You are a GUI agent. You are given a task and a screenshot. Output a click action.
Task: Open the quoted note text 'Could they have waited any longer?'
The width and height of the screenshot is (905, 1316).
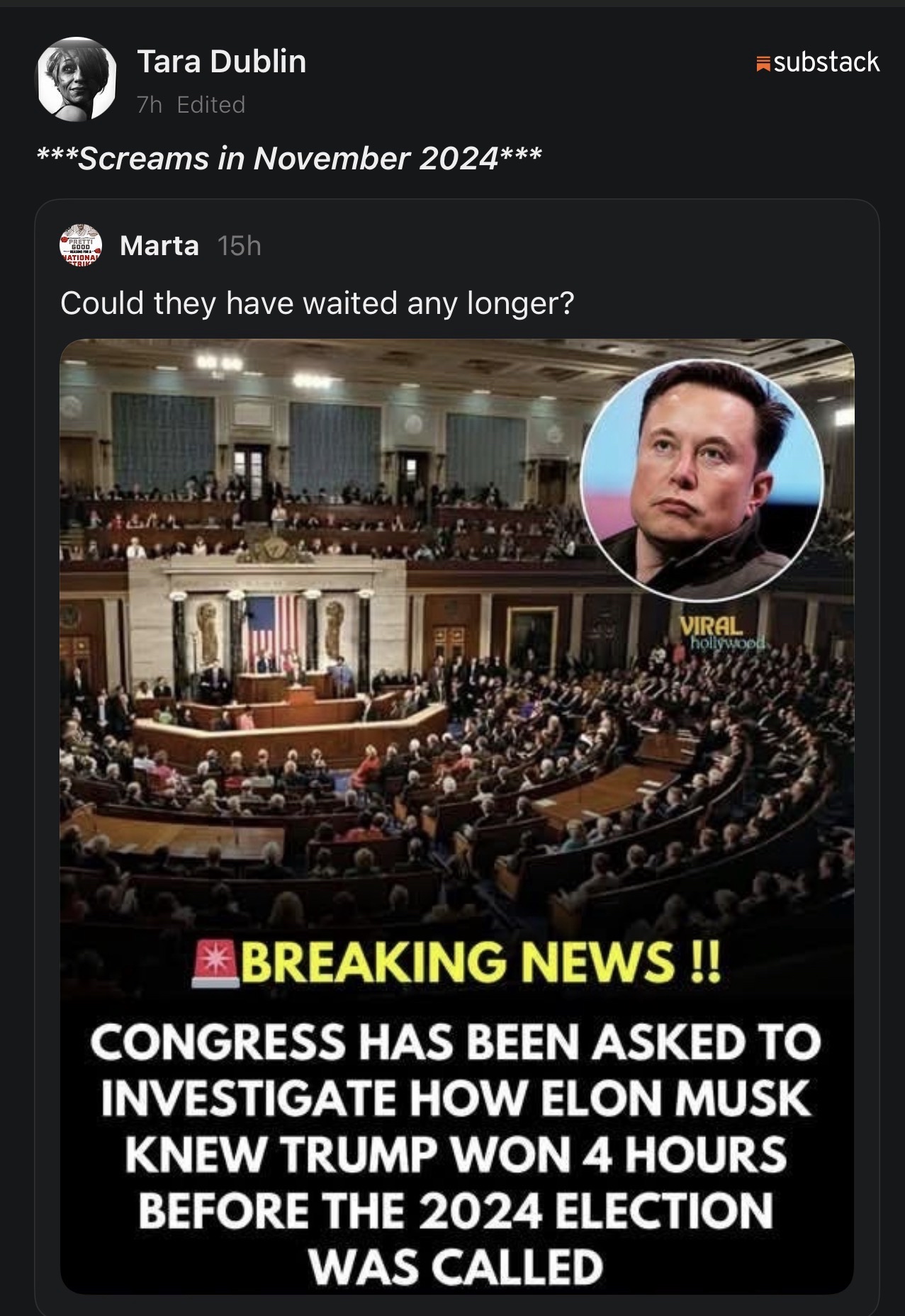pyautogui.click(x=317, y=303)
